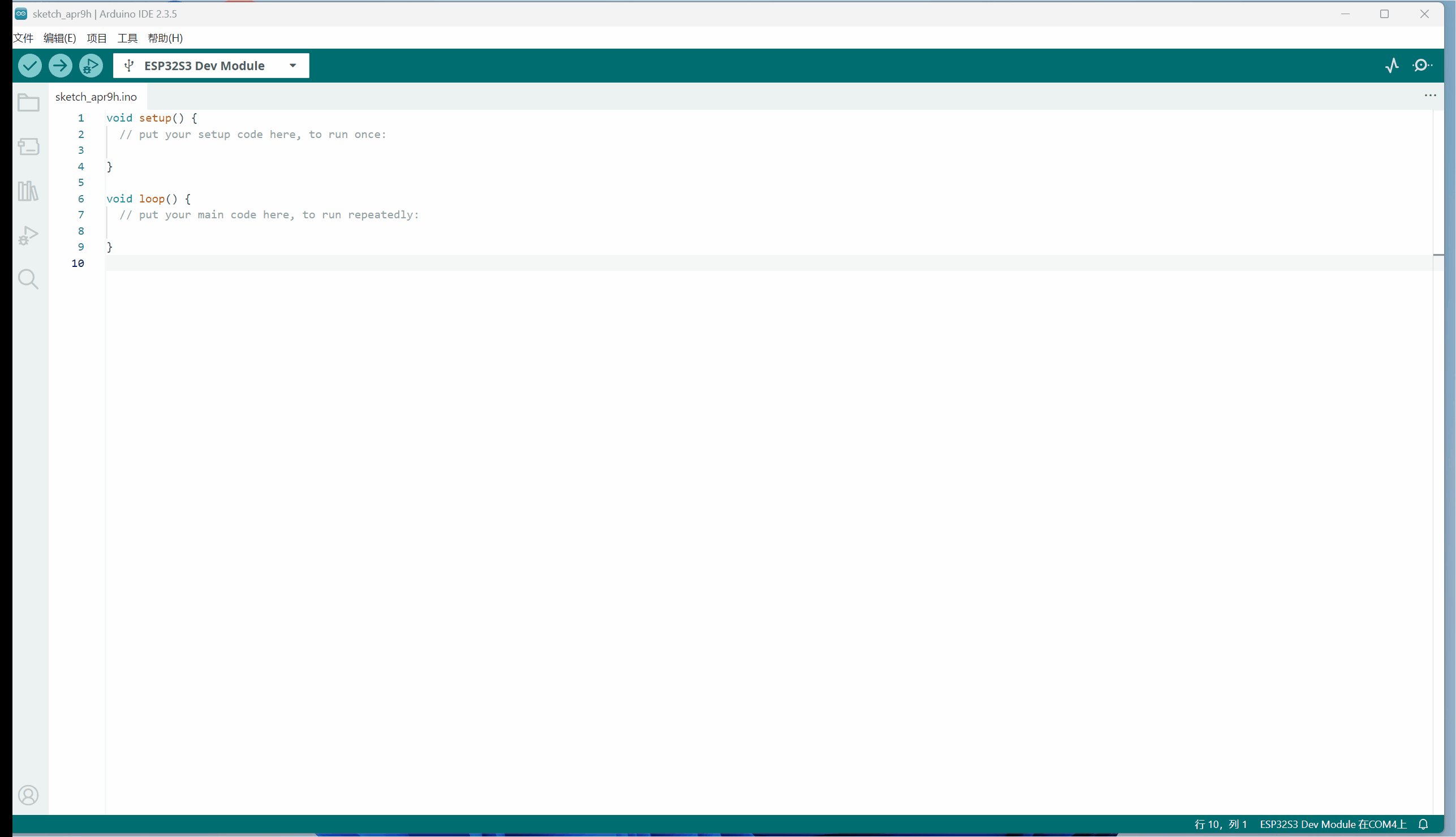This screenshot has width=1456, height=837.
Task: Verify the sketch with the checkmark icon
Action: [x=29, y=66]
